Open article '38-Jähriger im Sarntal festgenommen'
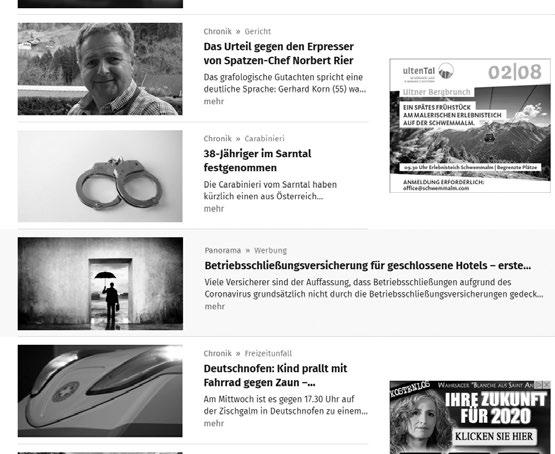This screenshot has height=454, width=555. pyautogui.click(x=257, y=161)
